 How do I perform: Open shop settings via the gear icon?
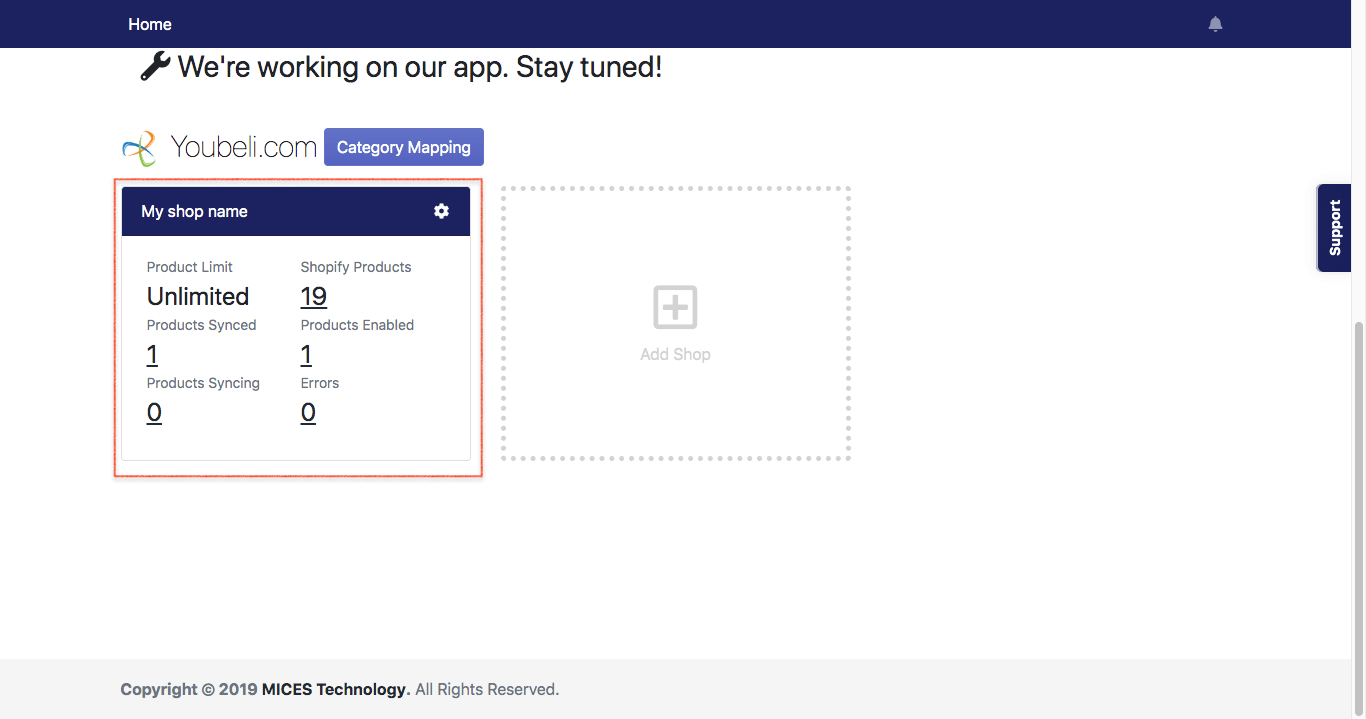click(441, 211)
